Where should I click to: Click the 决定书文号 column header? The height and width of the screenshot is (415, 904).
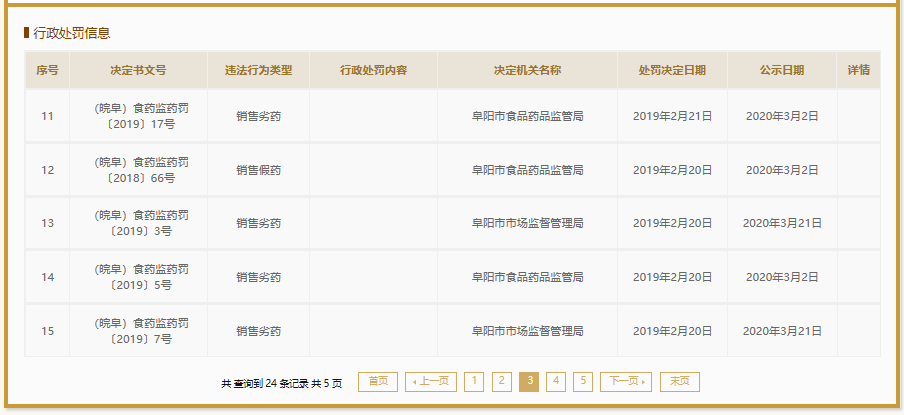[x=138, y=70]
